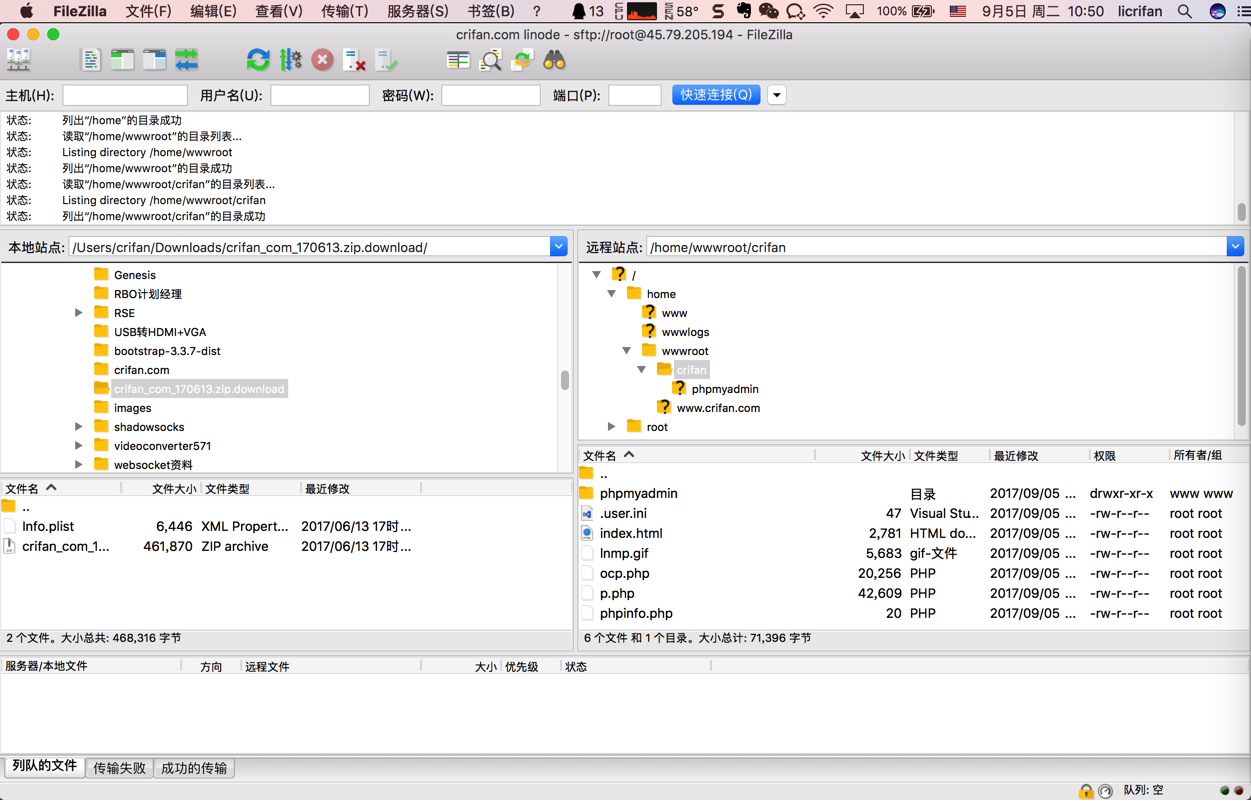Viewport: 1251px width, 801px height.
Task: Click the 密码(W) password field
Action: click(491, 95)
